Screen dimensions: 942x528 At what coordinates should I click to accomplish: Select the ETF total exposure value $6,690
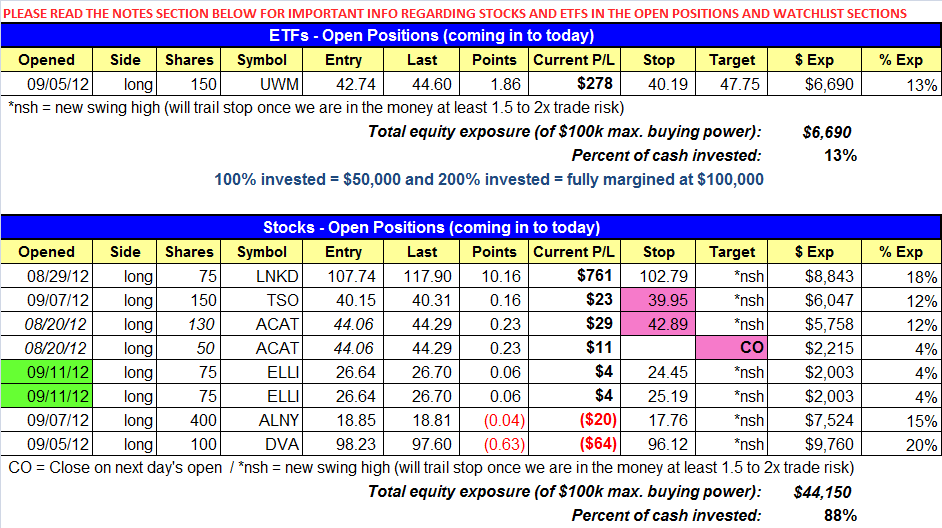click(827, 132)
